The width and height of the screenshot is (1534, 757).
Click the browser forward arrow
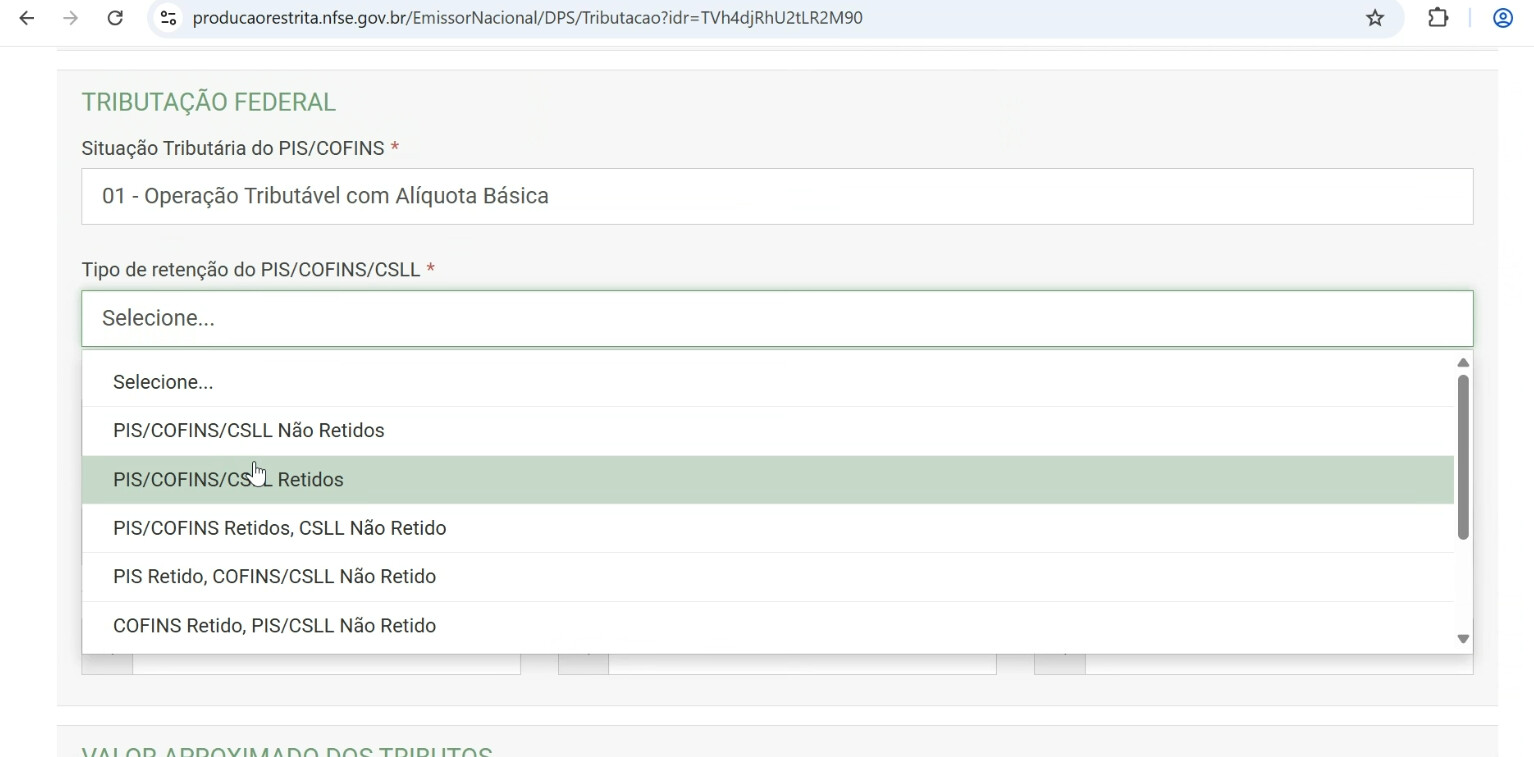click(70, 18)
